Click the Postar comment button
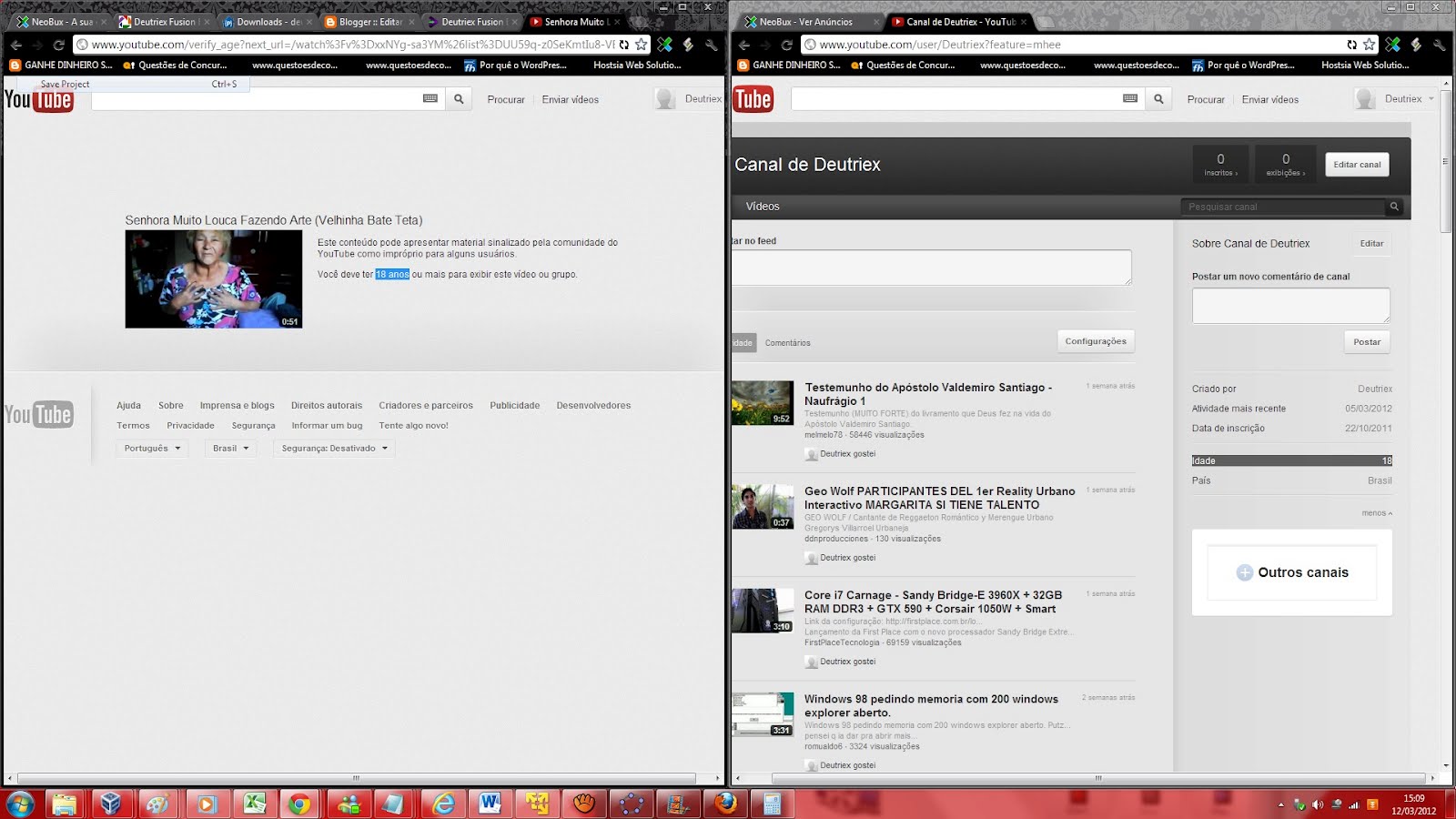This screenshot has width=1456, height=819. coord(1367,342)
